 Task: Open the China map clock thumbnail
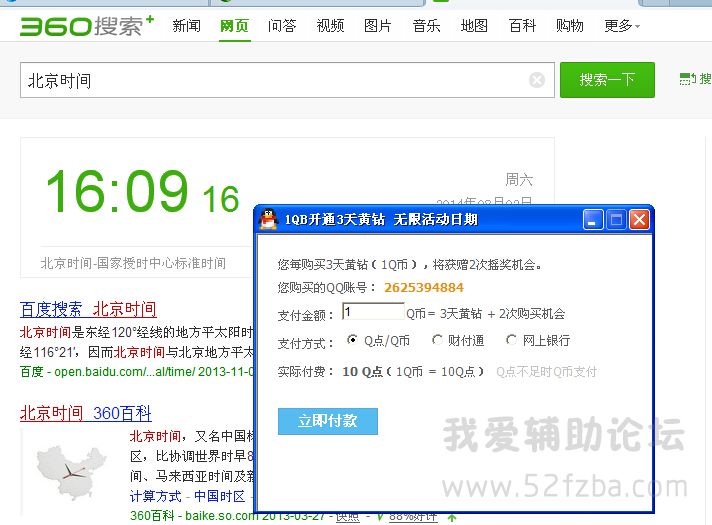pos(71,473)
